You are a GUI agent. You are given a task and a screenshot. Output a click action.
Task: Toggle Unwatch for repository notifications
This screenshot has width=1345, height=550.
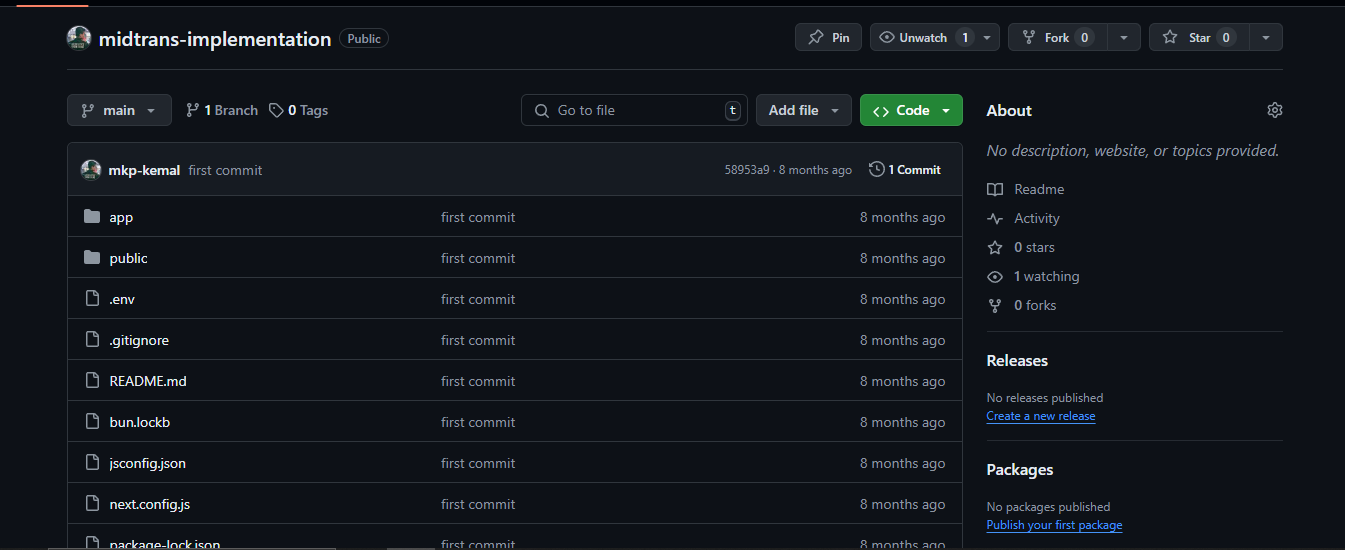point(923,38)
